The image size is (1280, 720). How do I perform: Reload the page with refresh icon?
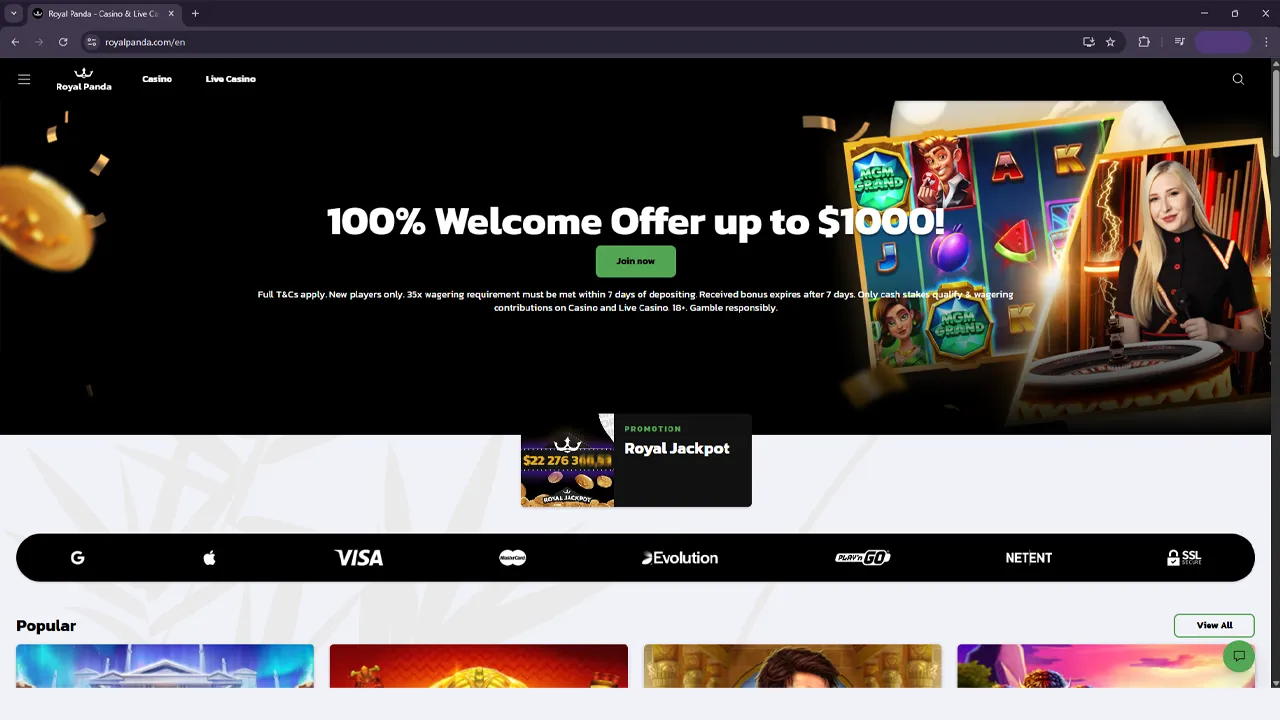63,42
